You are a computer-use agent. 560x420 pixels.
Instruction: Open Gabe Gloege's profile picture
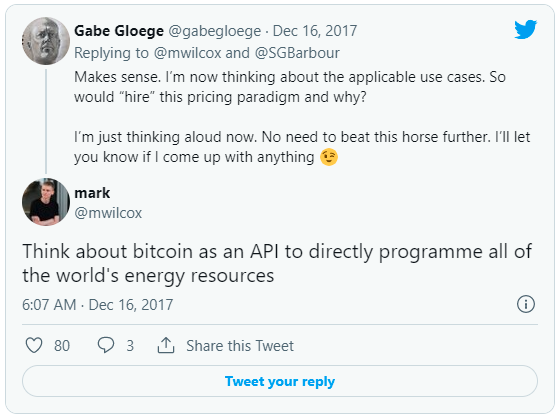pyautogui.click(x=46, y=41)
